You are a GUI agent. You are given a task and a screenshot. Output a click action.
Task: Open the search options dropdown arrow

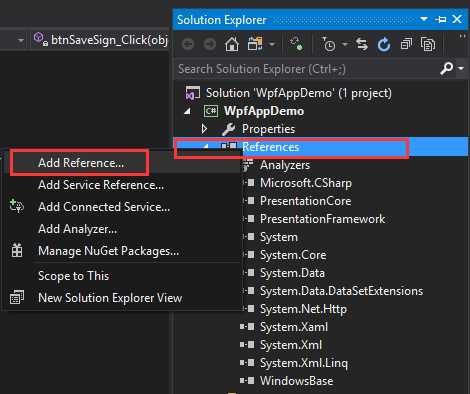[x=461, y=68]
